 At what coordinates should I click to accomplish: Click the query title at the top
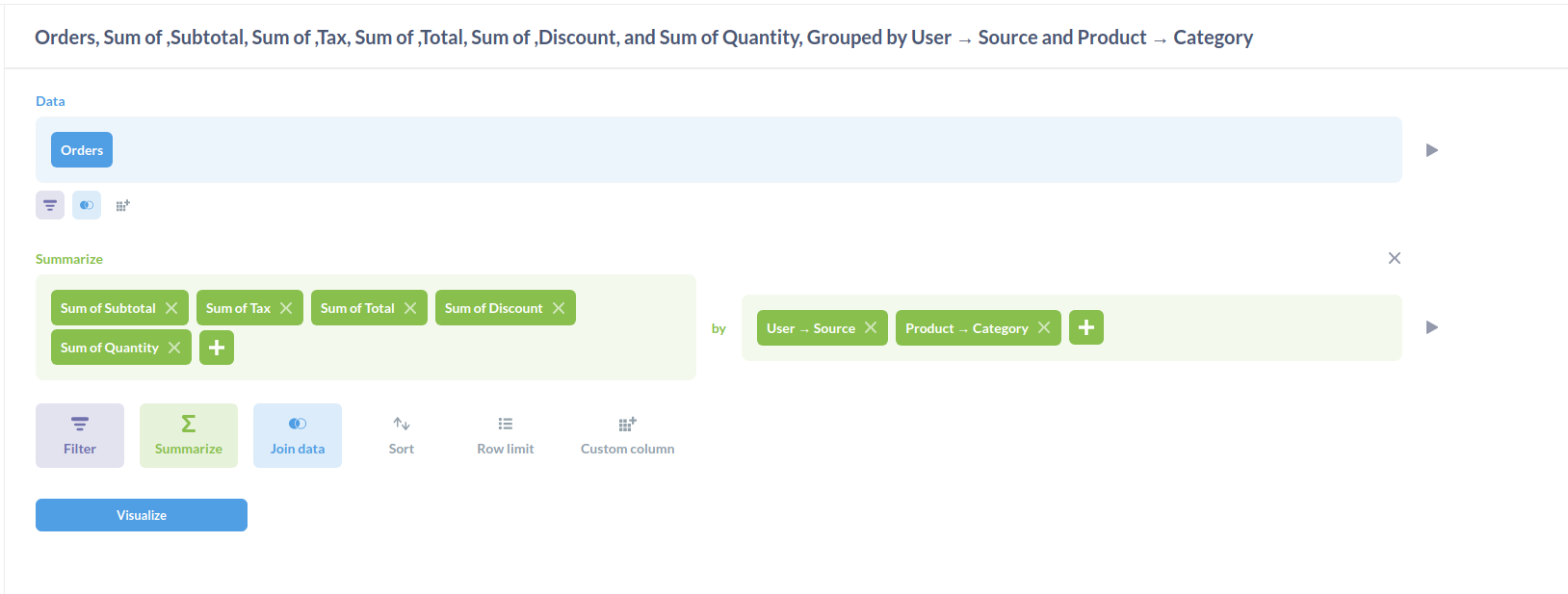click(643, 38)
